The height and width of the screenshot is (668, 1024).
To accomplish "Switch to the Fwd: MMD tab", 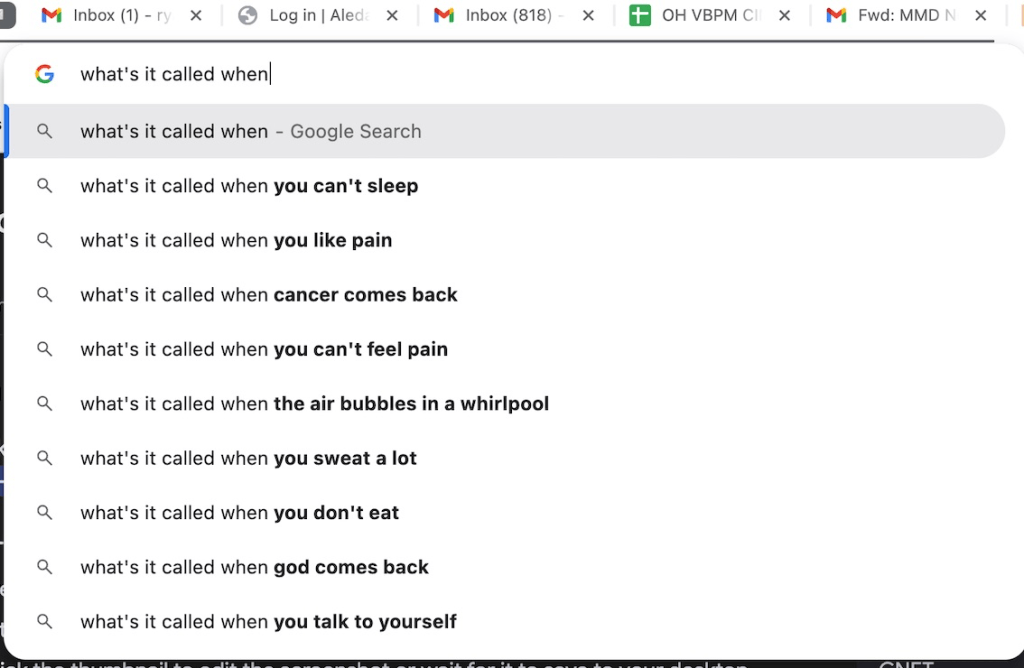I will 898,16.
